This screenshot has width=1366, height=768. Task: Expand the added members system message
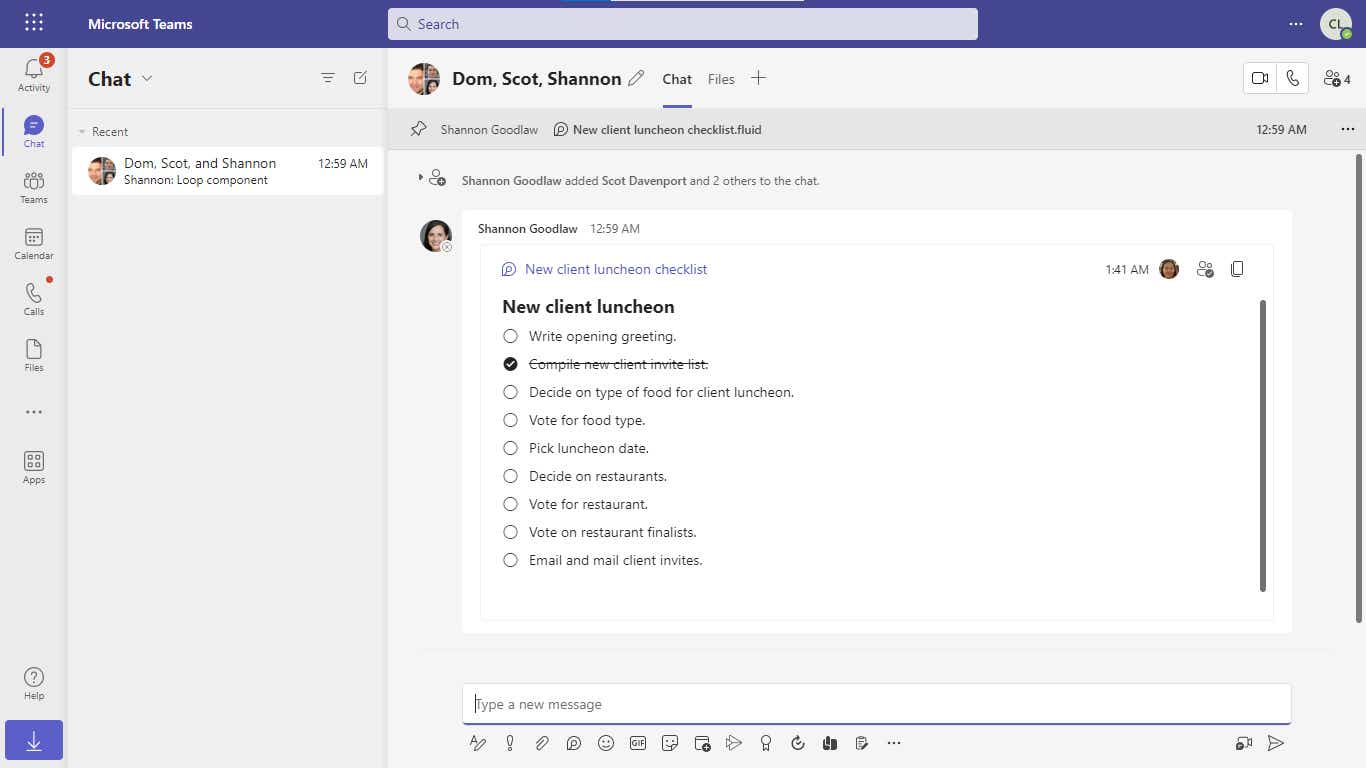420,178
